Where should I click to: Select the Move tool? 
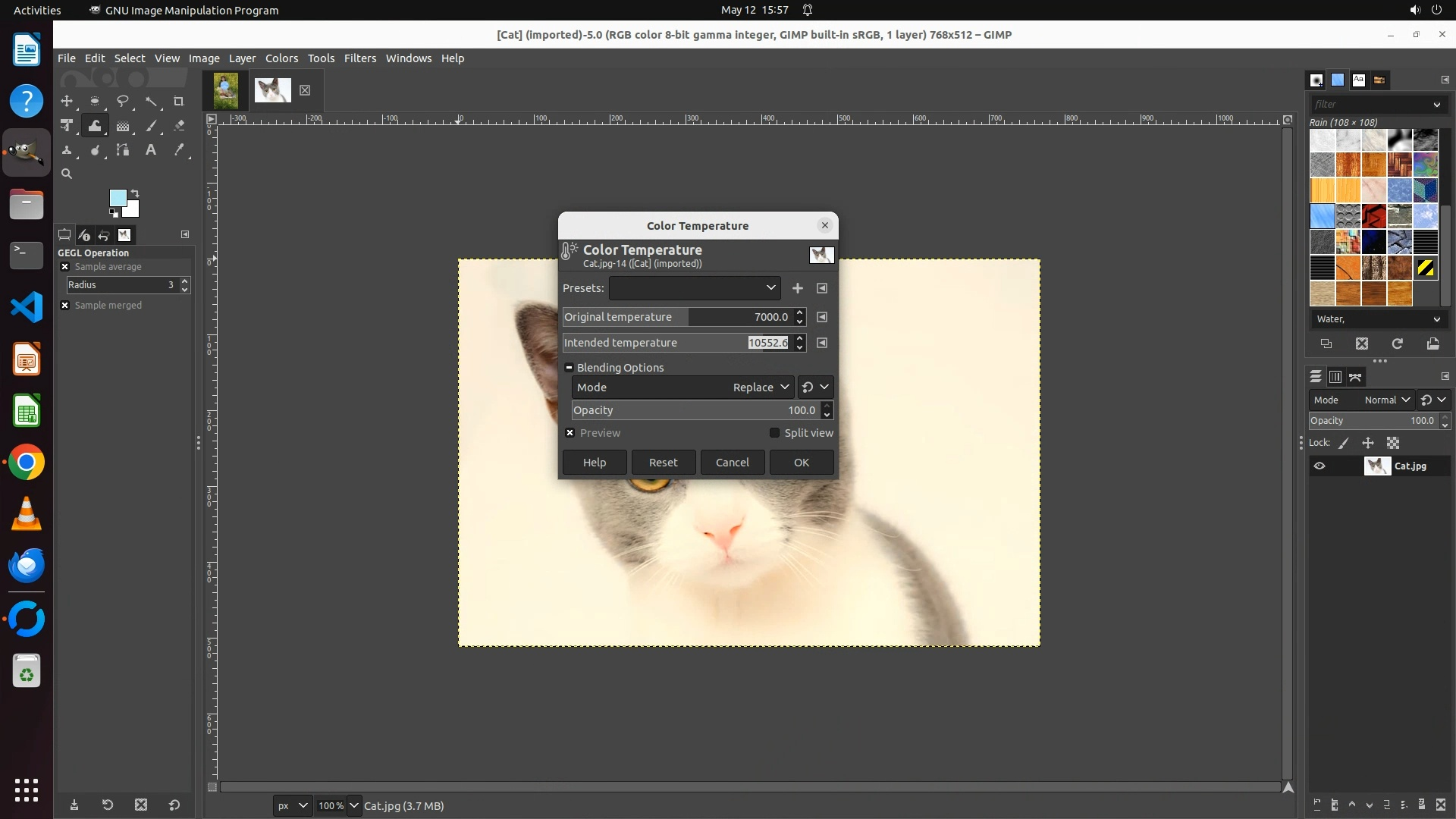[67, 101]
